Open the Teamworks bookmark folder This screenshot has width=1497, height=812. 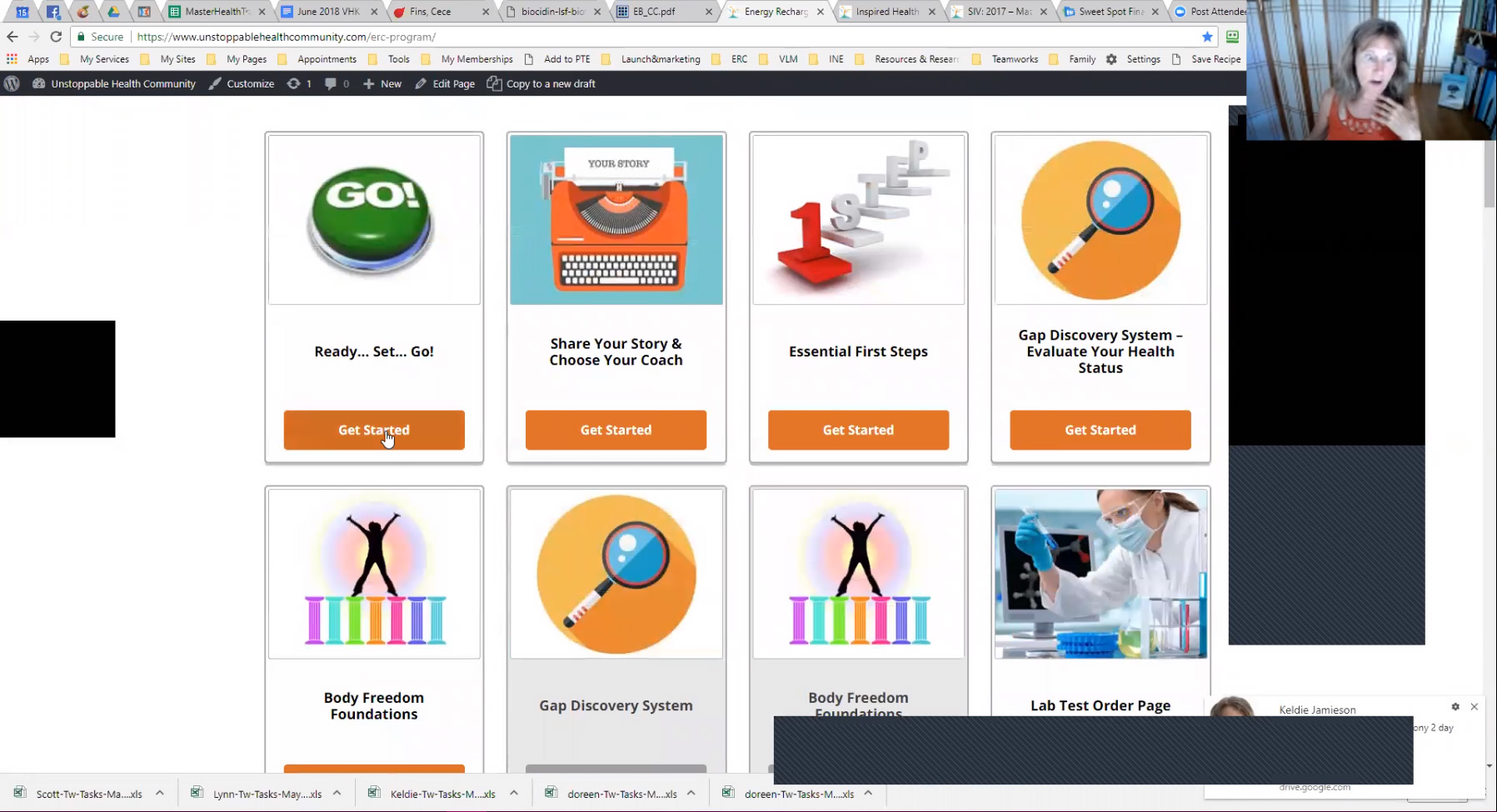click(x=1005, y=59)
